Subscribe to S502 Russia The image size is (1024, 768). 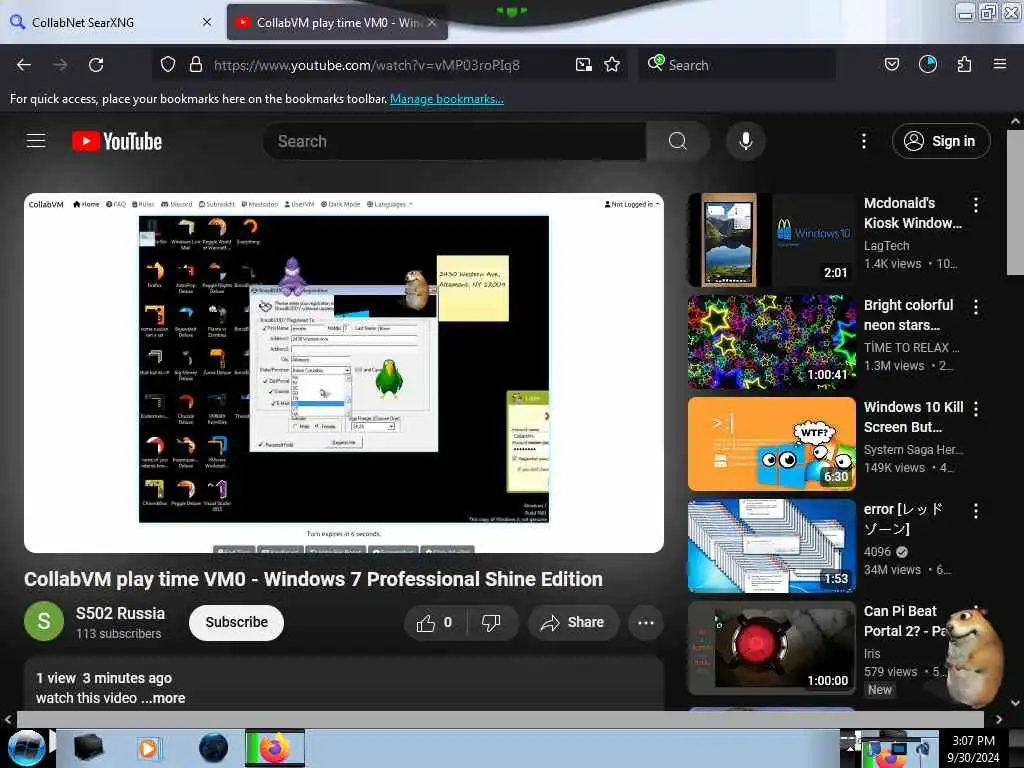(236, 623)
